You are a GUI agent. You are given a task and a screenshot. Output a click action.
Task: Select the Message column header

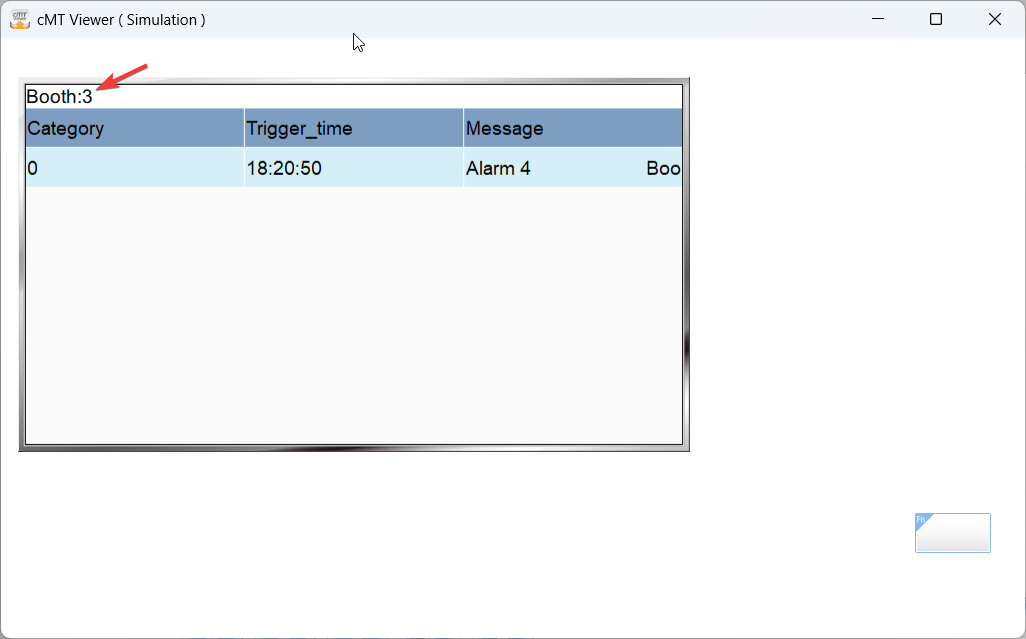505,128
